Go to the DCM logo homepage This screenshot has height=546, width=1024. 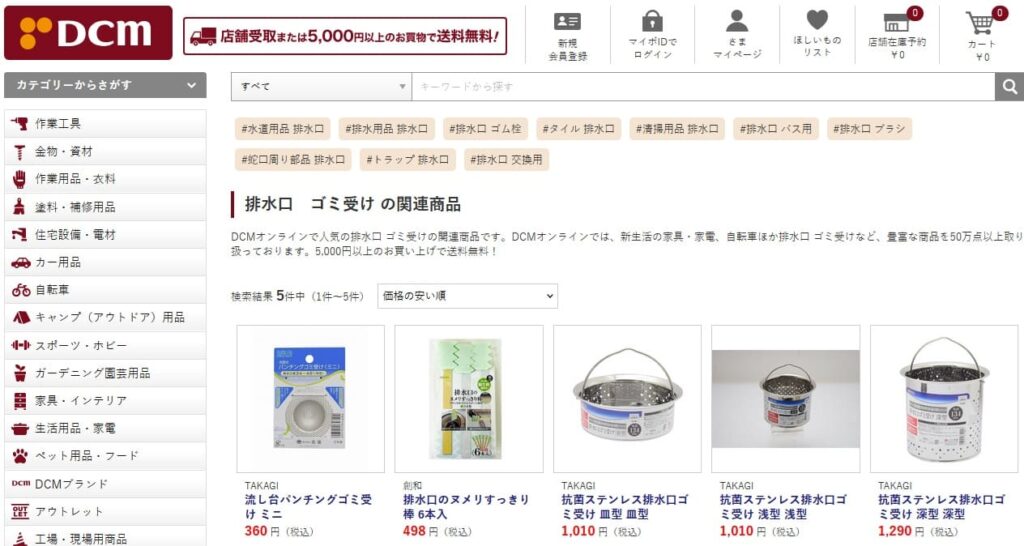coord(88,33)
